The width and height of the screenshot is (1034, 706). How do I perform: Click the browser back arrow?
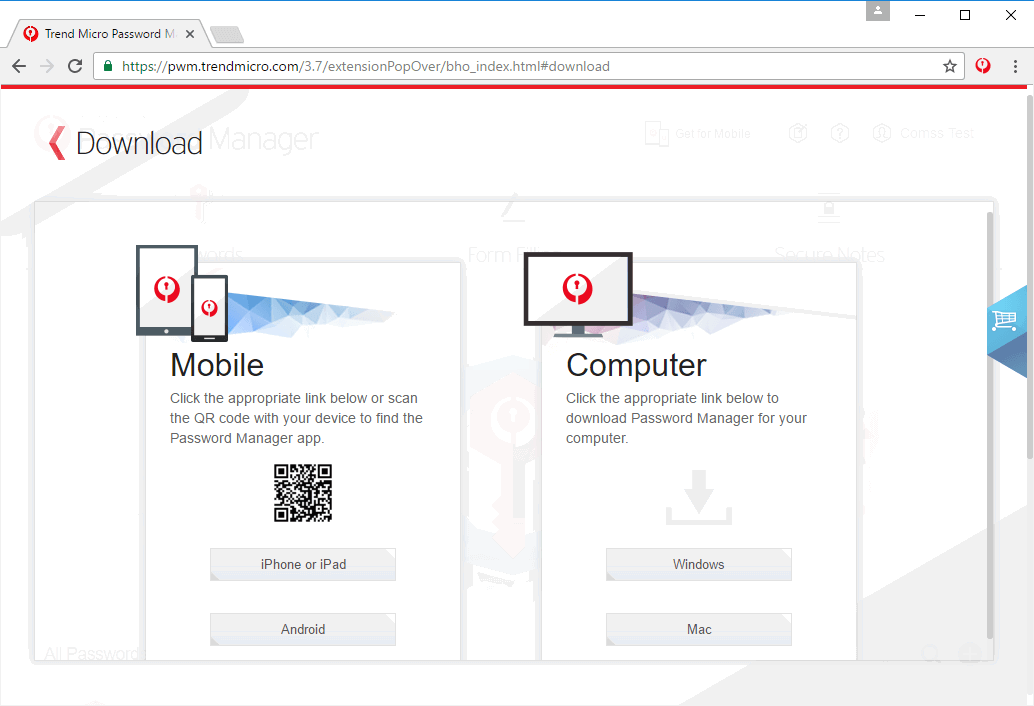click(x=19, y=66)
